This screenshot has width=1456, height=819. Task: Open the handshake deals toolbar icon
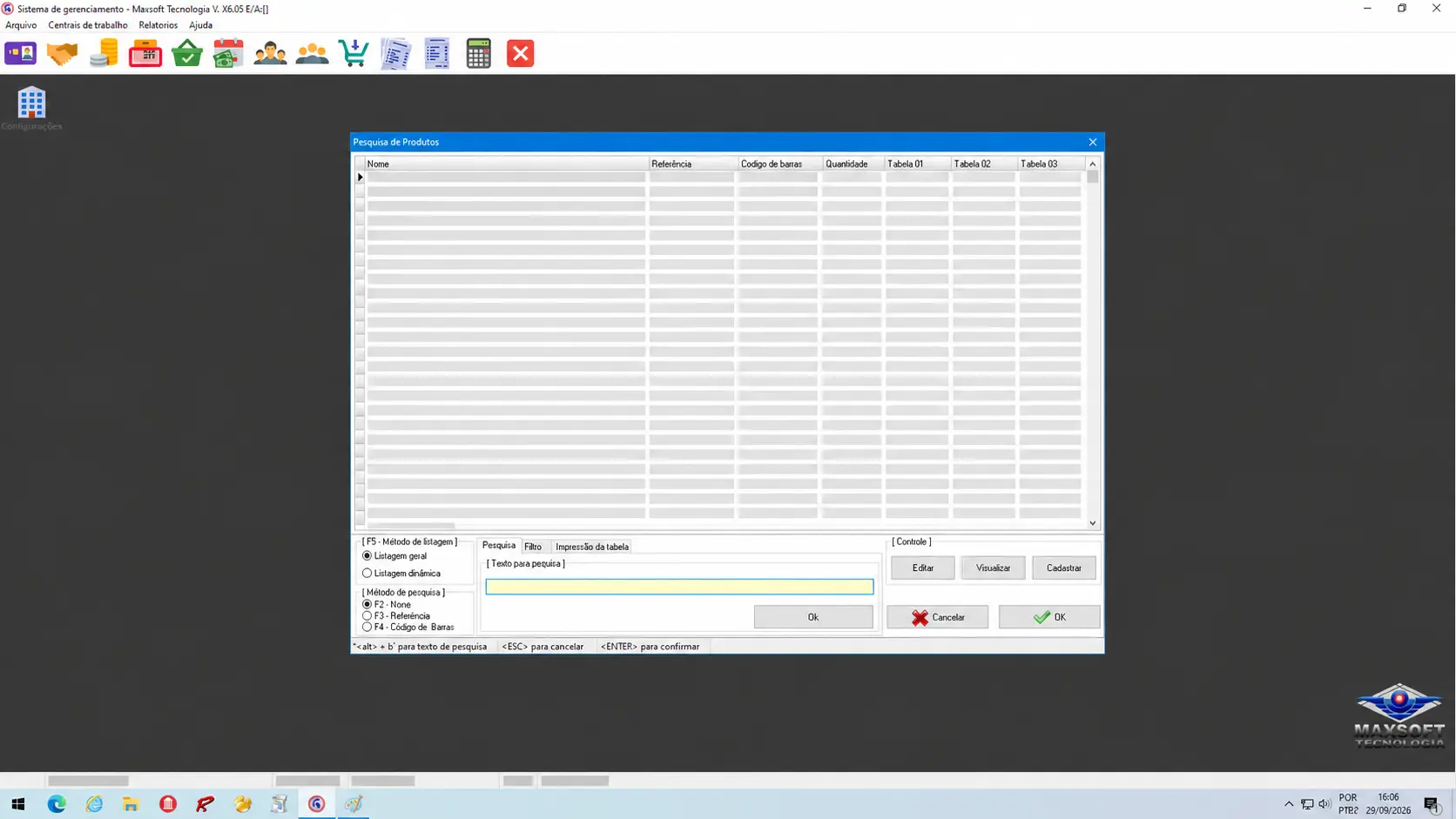pyautogui.click(x=62, y=54)
